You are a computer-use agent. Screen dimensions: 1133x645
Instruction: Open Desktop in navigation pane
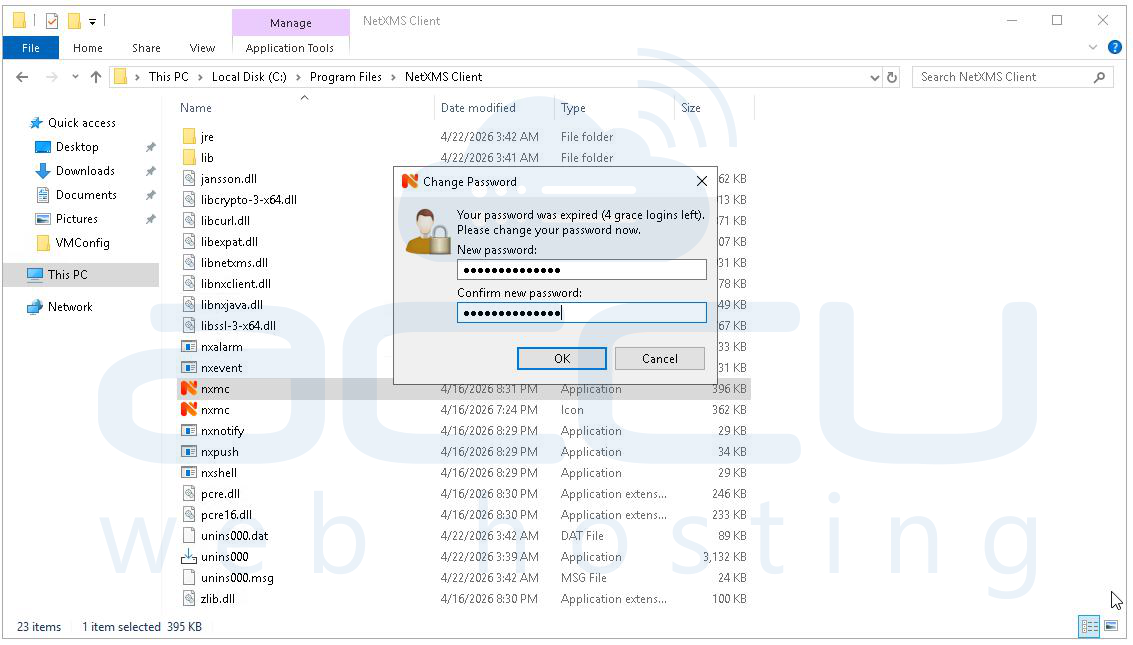point(77,147)
